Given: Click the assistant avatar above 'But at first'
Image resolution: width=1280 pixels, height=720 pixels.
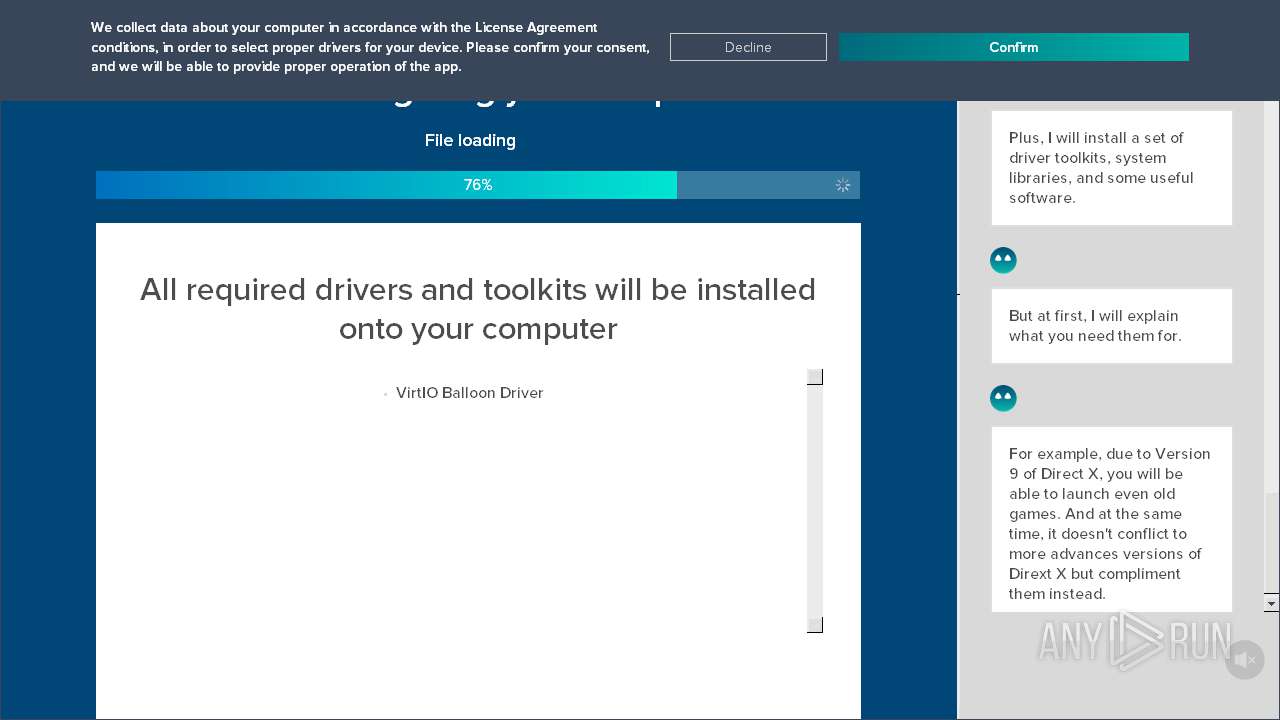Looking at the screenshot, I should coord(1003,261).
